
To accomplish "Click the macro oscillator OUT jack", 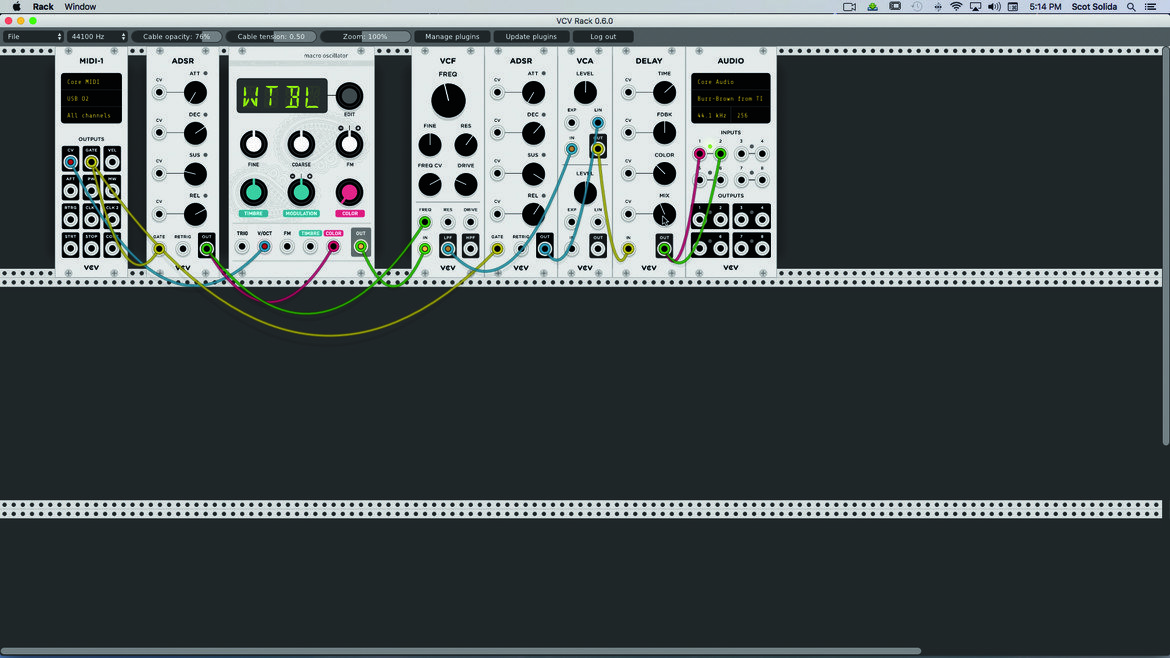I will [x=360, y=246].
